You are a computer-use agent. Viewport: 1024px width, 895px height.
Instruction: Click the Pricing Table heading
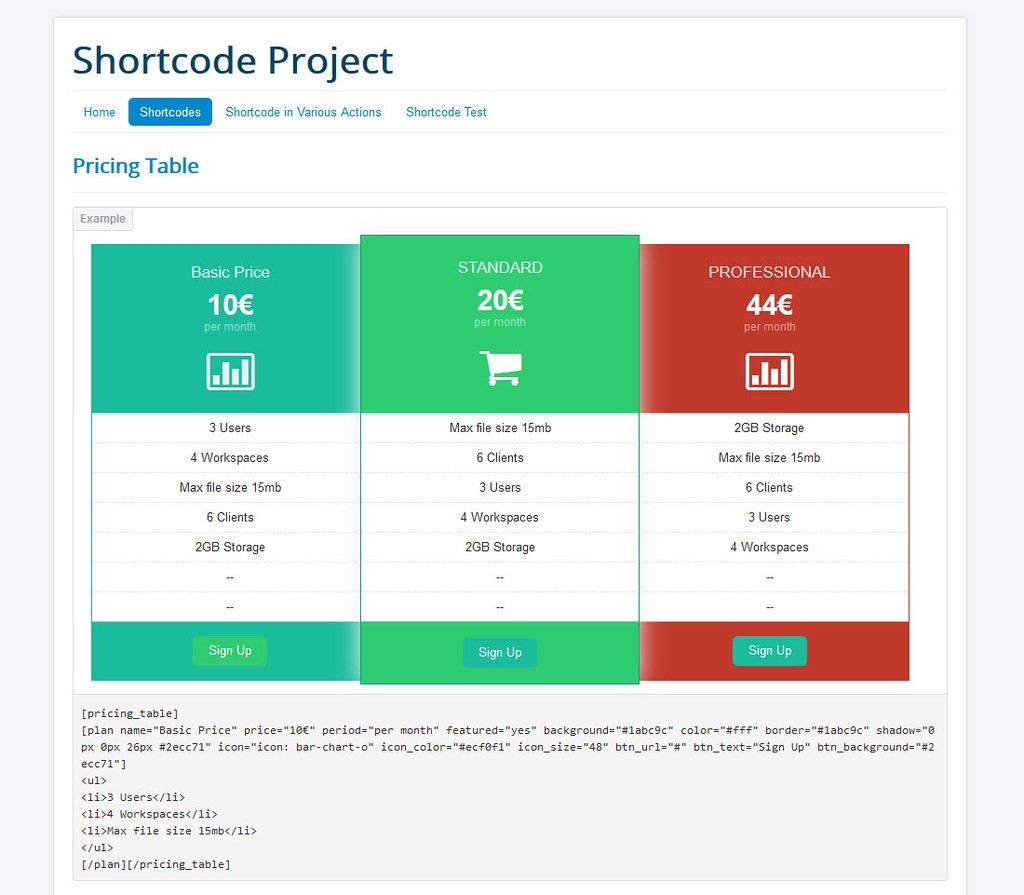(136, 166)
